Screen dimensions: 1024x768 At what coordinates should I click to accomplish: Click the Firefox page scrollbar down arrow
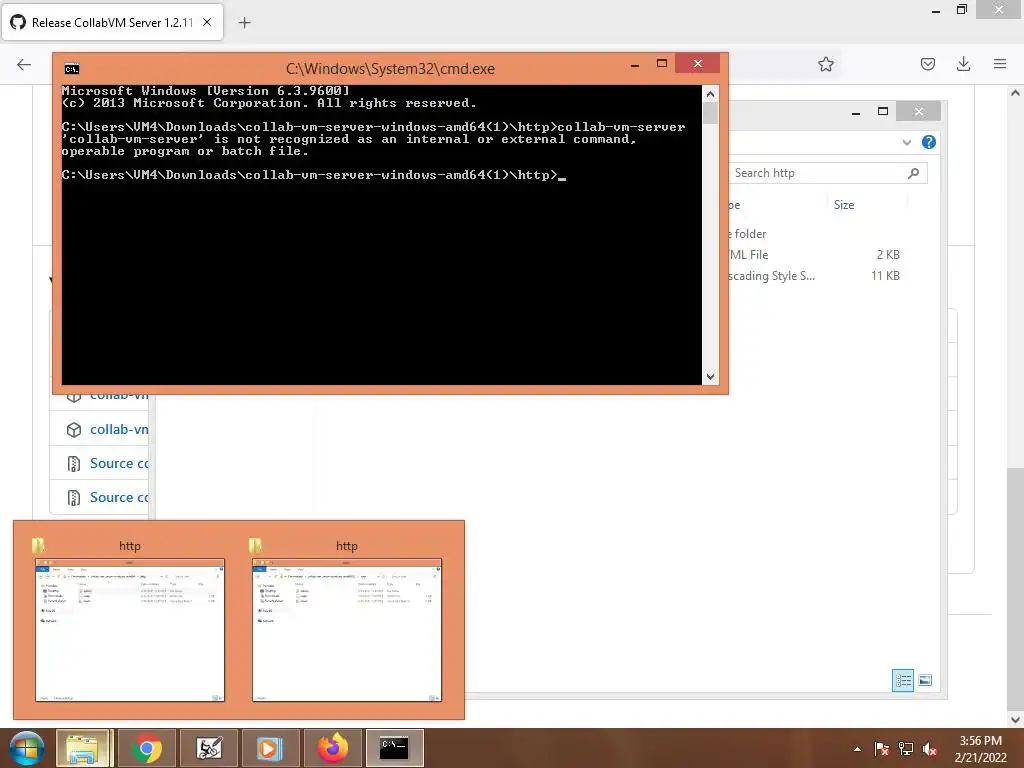pos(1015,720)
